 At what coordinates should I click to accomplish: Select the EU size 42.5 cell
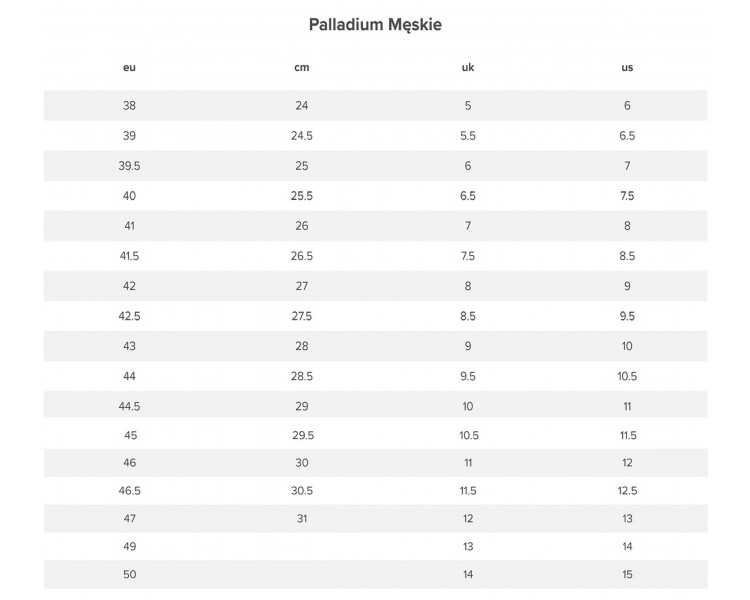pos(129,316)
